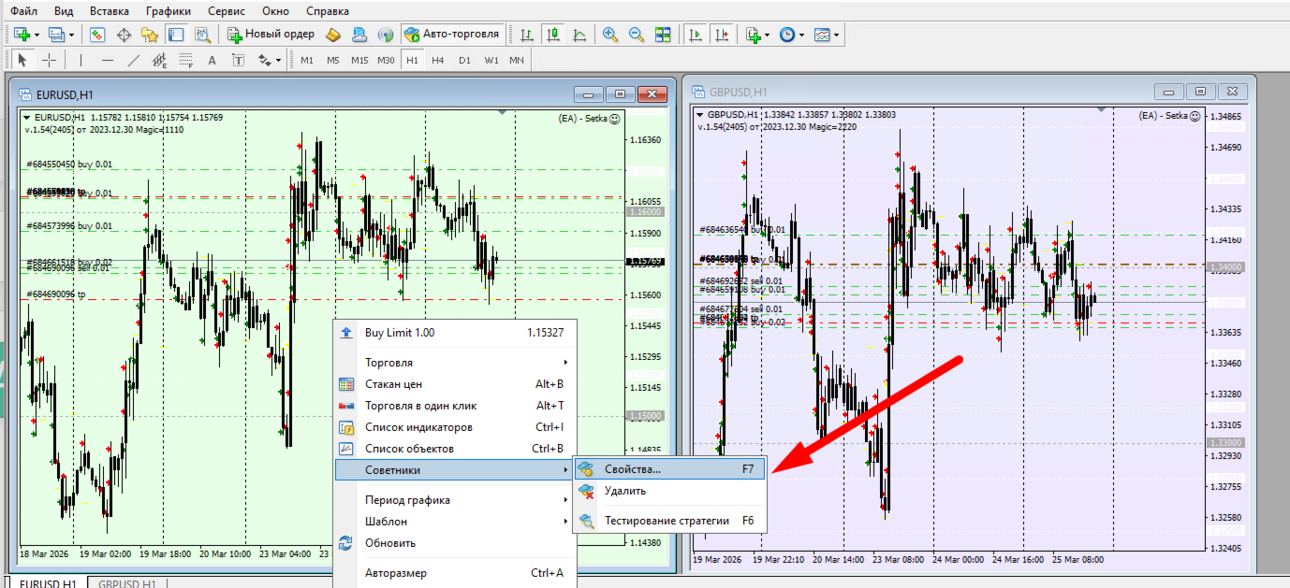1290x588 pixels.
Task: Choose Buy Limit 1.00 in context menu
Action: point(453,333)
